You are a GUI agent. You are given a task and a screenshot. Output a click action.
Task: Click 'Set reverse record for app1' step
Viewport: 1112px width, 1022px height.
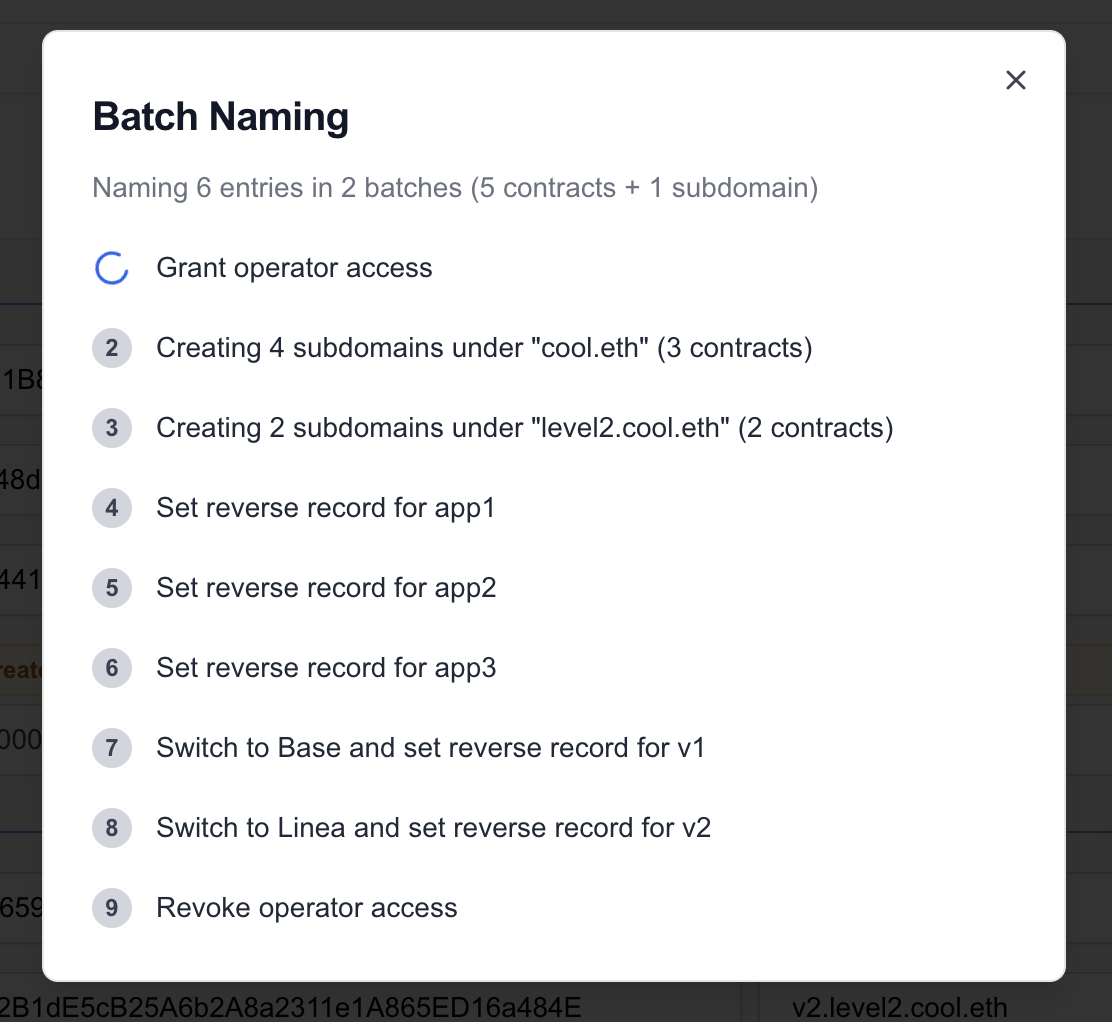(325, 508)
